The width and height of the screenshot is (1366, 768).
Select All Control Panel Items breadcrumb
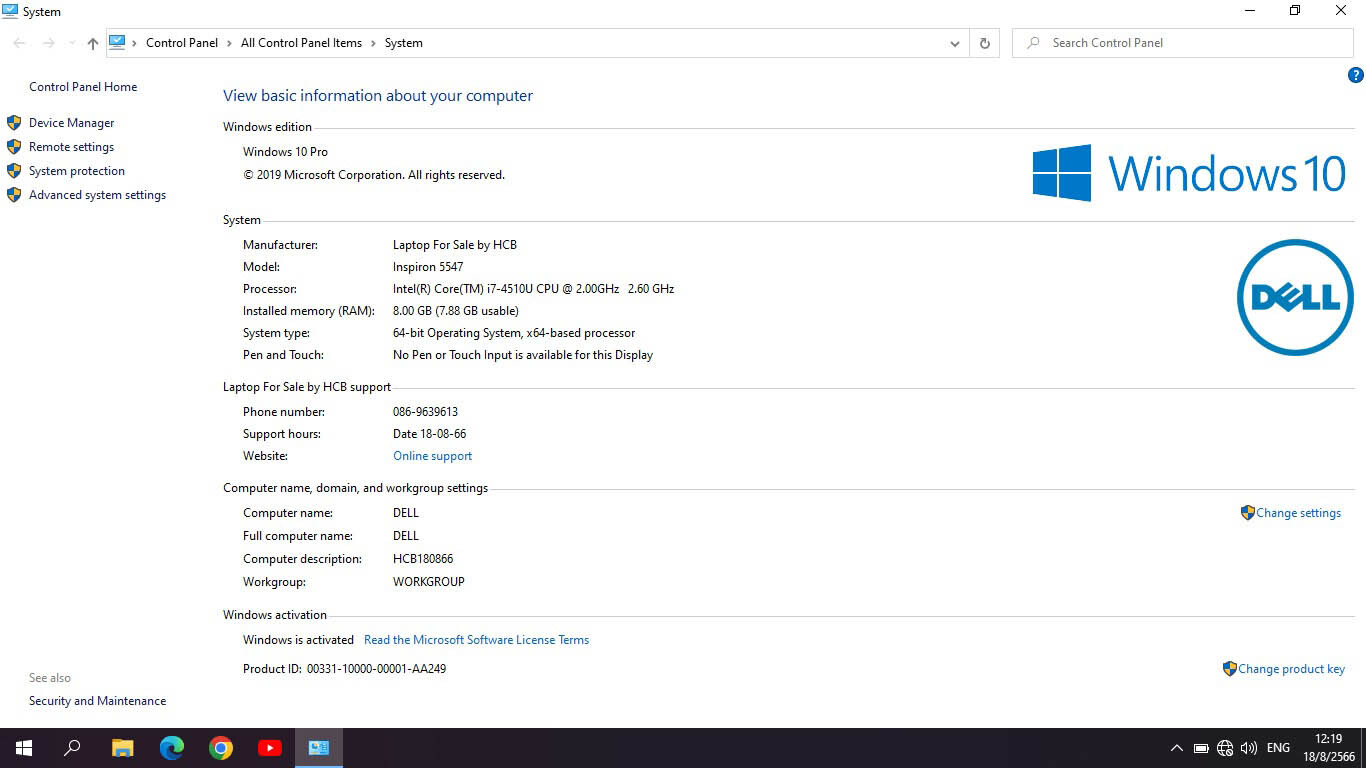tap(301, 43)
